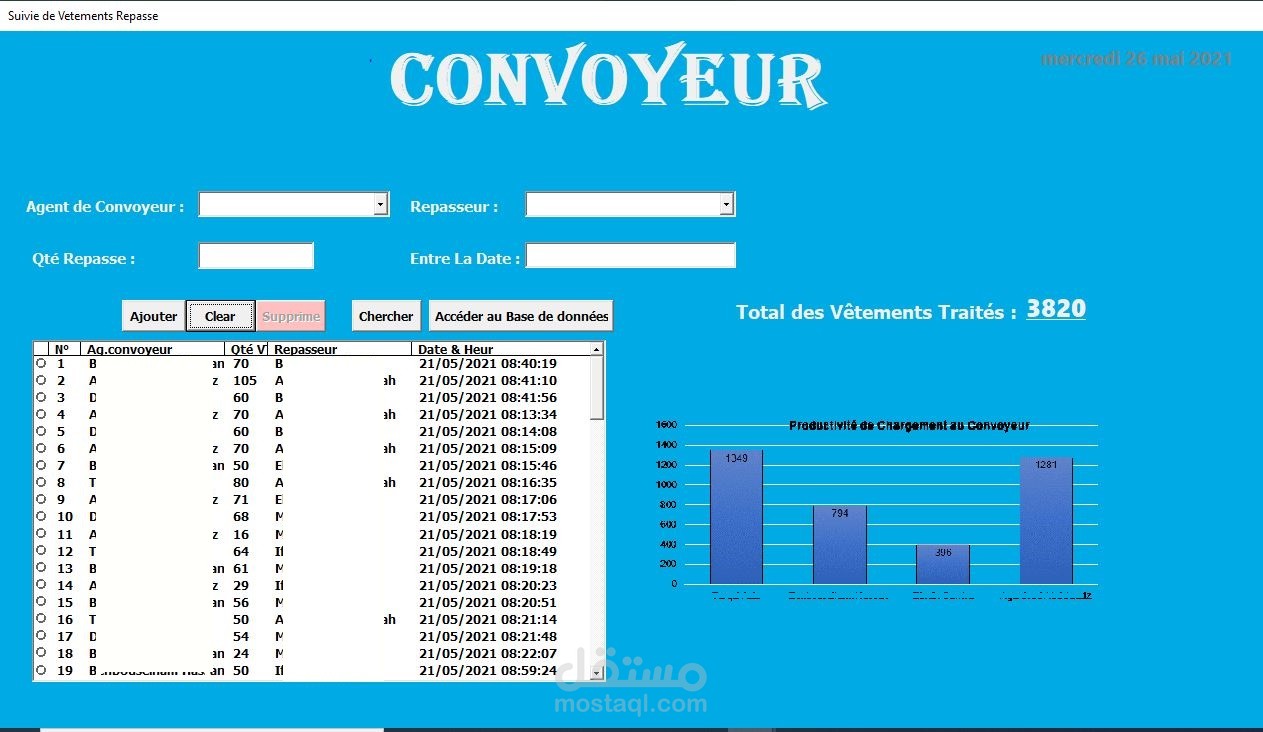
Task: Click the chart bar labeled 1349
Action: [736, 517]
